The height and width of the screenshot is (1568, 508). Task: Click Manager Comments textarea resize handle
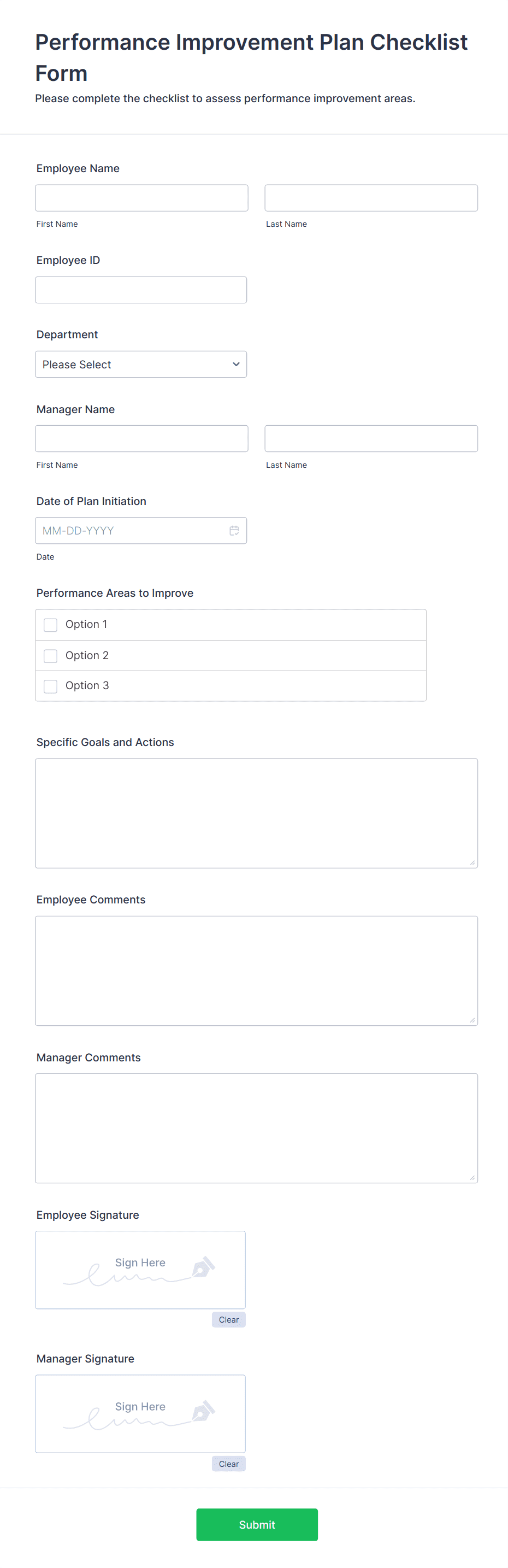coord(472,1178)
